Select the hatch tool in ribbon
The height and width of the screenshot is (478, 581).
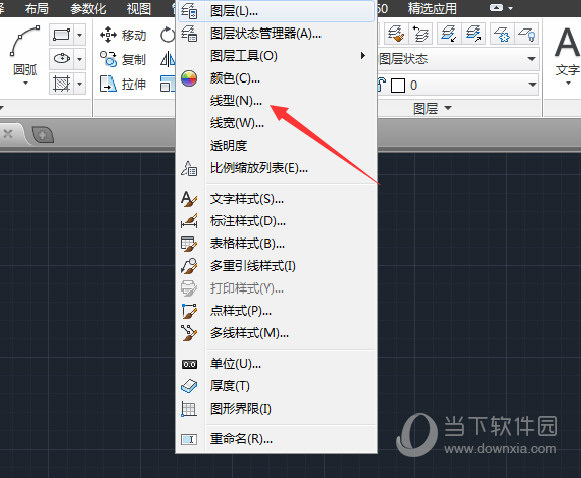(x=62, y=83)
